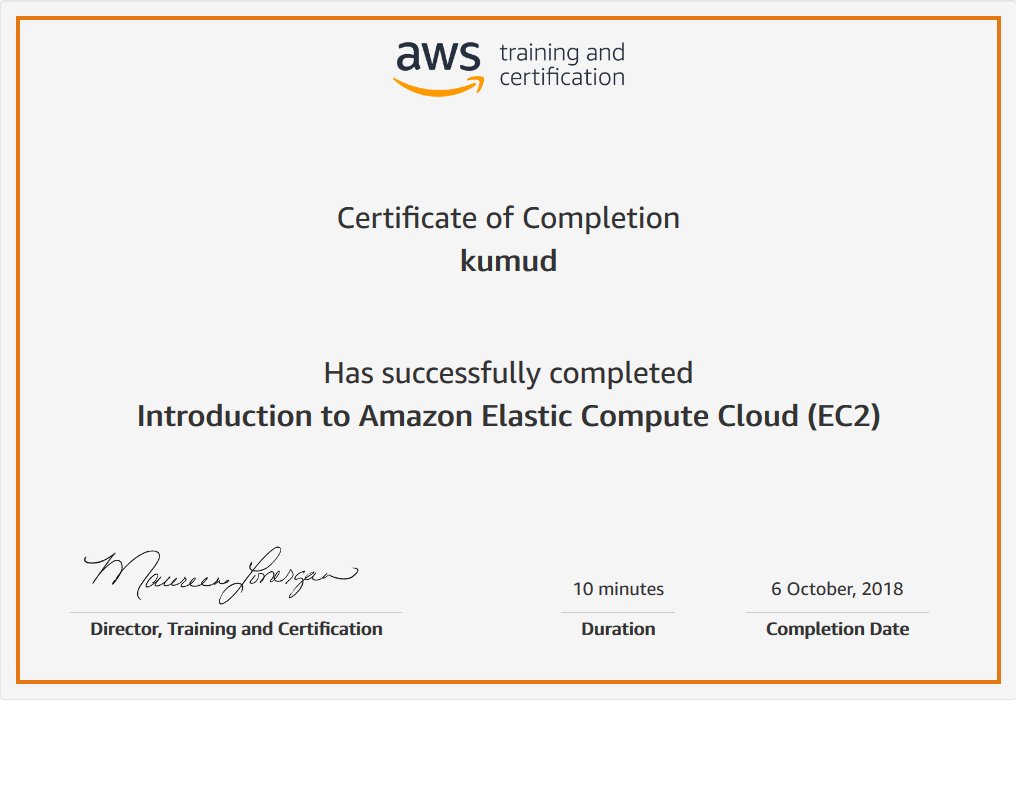This screenshot has height=808, width=1016.
Task: Click the orange bottom border of certificate
Action: 508,681
